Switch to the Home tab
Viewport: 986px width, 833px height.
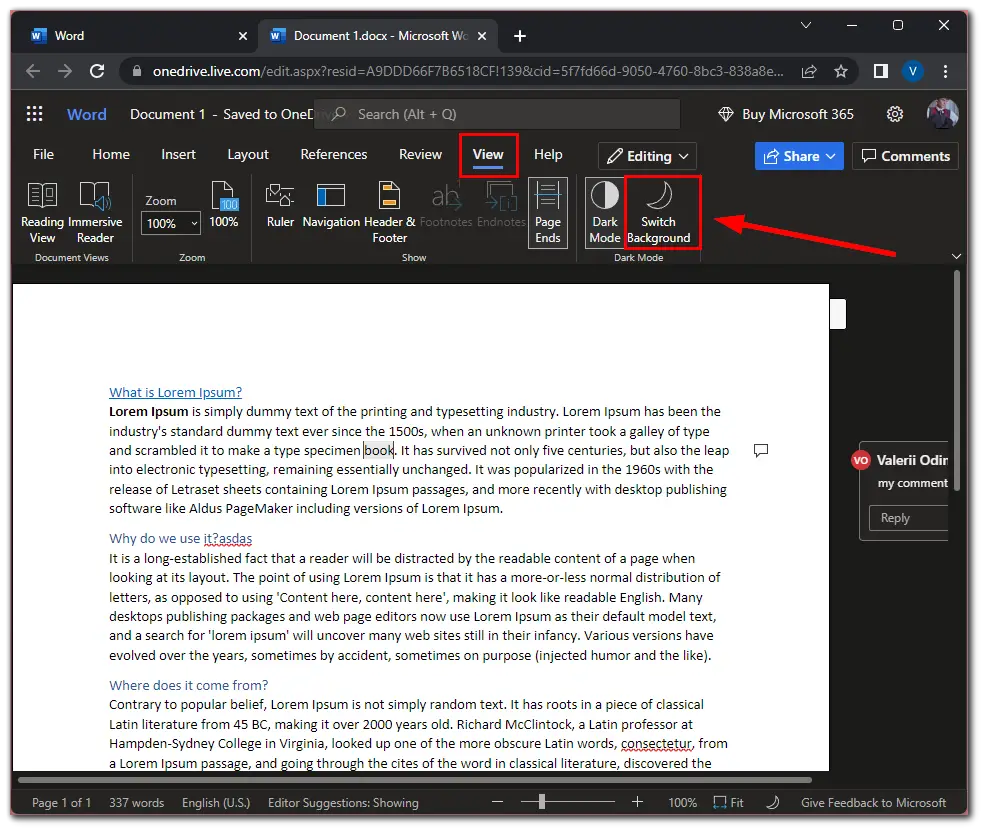click(111, 155)
